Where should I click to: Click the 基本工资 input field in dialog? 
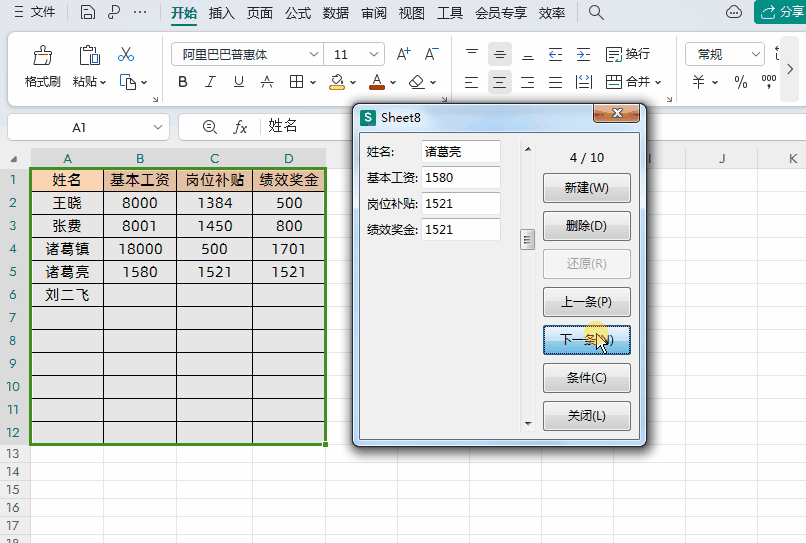click(x=461, y=178)
